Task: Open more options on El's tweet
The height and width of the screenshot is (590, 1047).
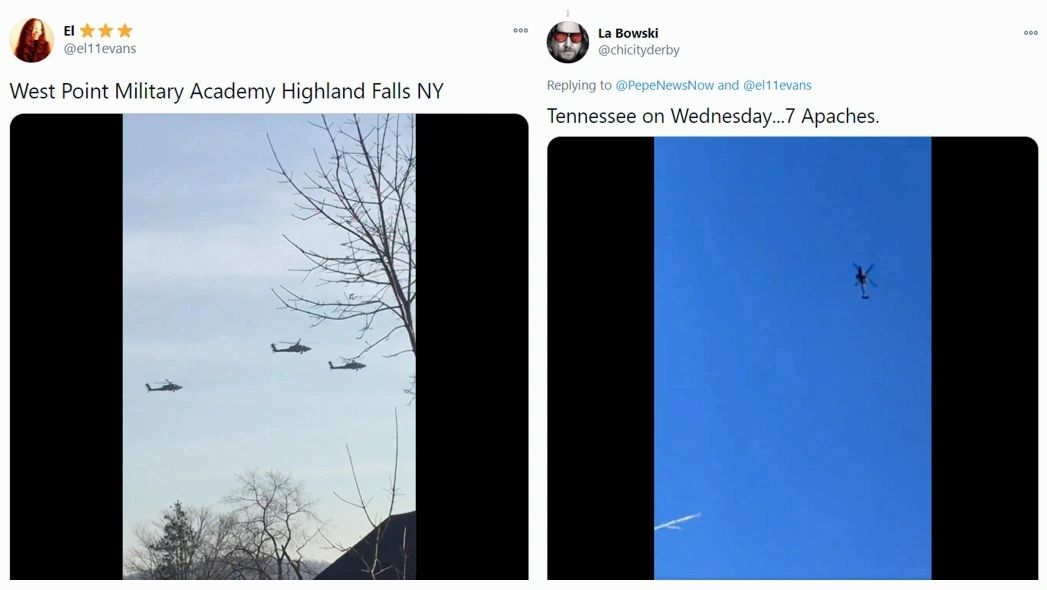Action: coord(521,31)
